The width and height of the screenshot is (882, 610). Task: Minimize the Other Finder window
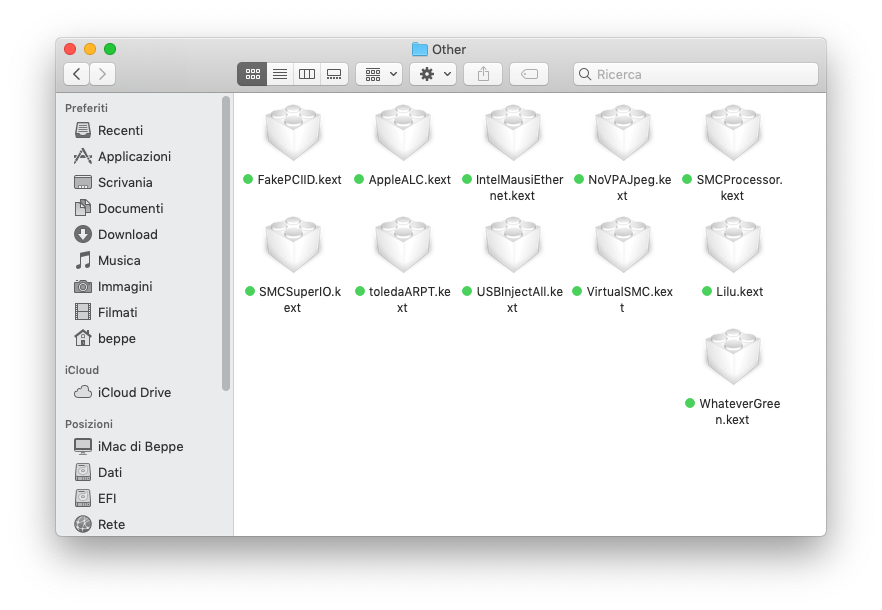pos(90,49)
